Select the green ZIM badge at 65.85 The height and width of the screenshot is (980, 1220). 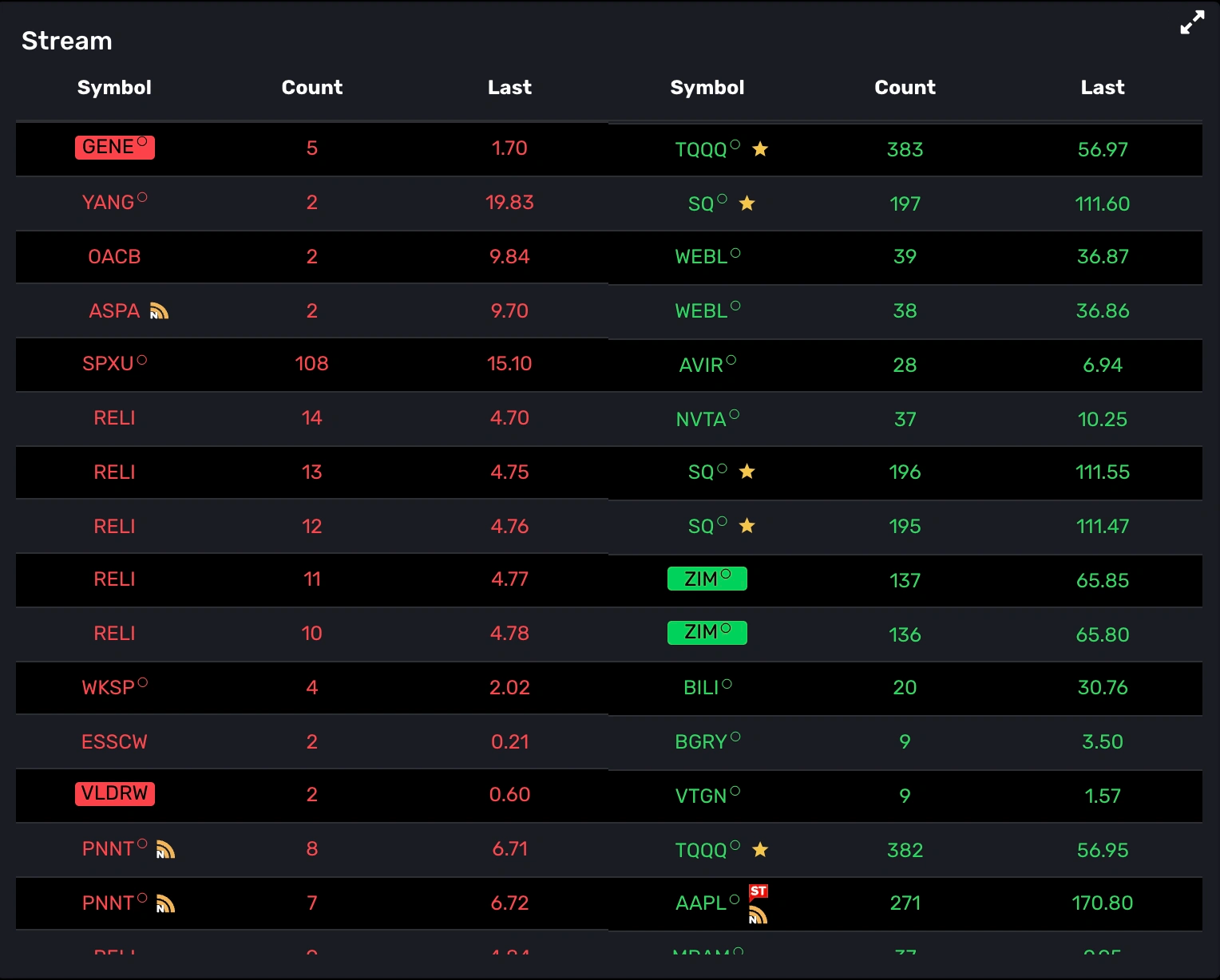pos(707,579)
